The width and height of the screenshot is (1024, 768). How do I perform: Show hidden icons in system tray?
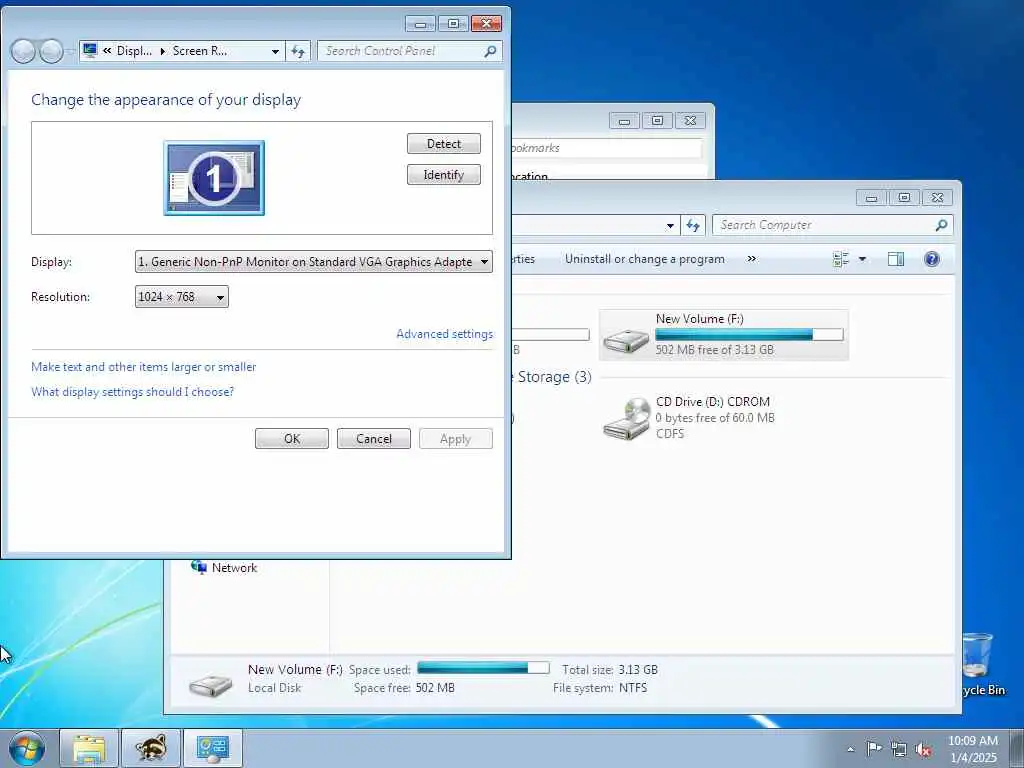(850, 749)
